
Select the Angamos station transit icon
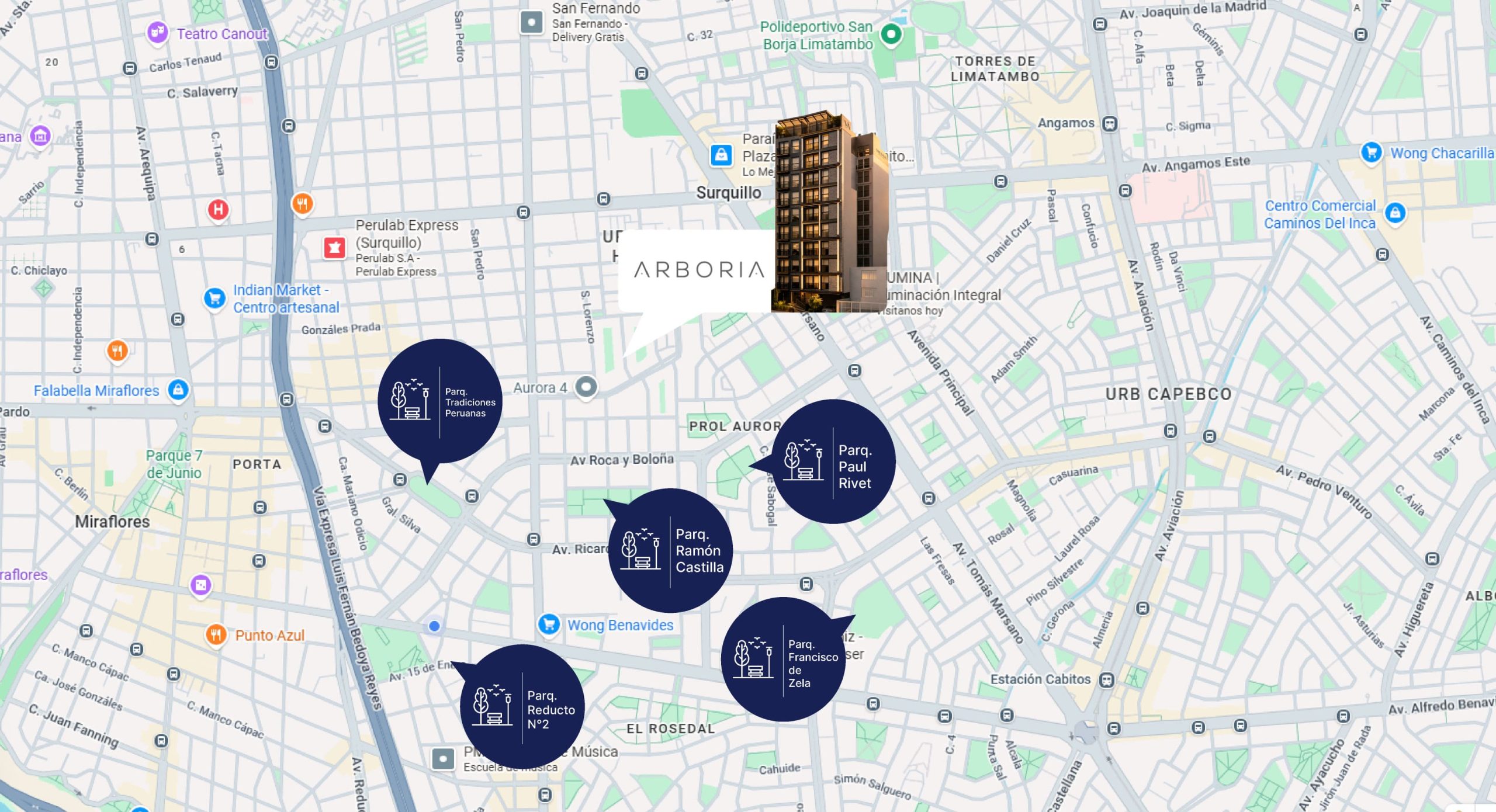1109,124
